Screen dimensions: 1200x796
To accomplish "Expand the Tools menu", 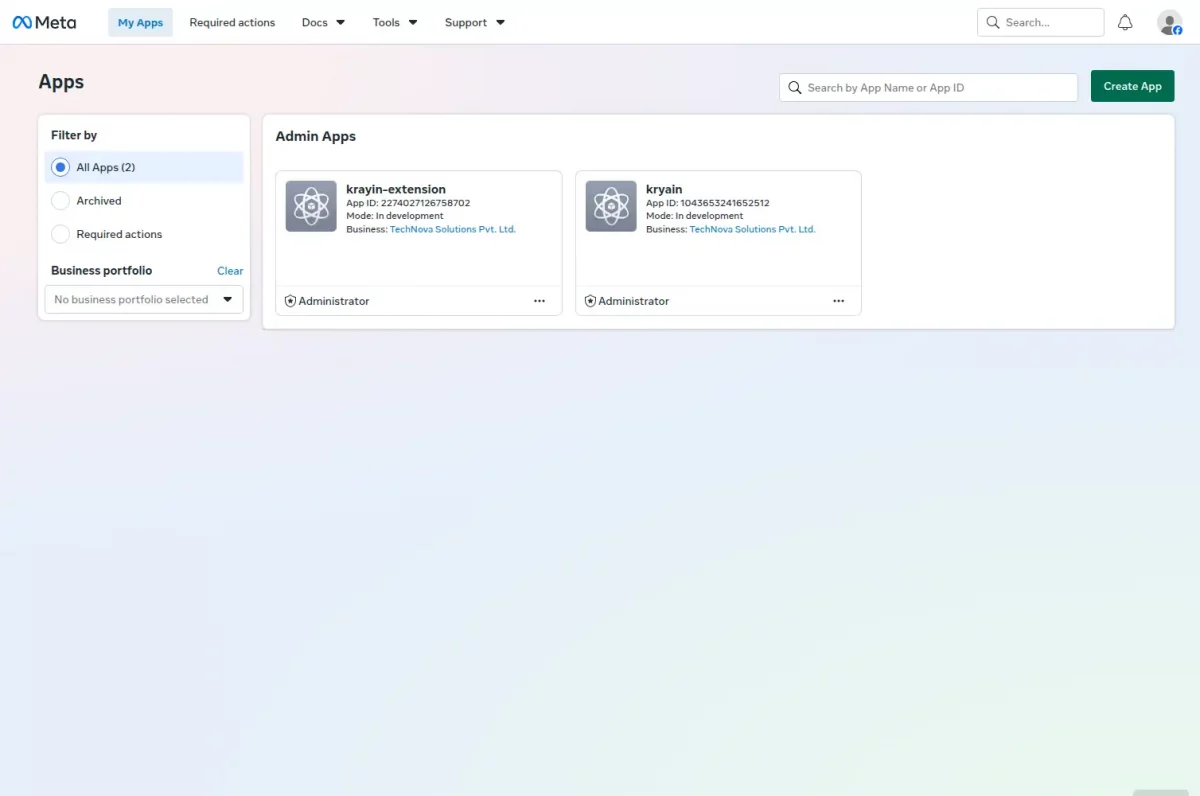I will click(x=395, y=22).
